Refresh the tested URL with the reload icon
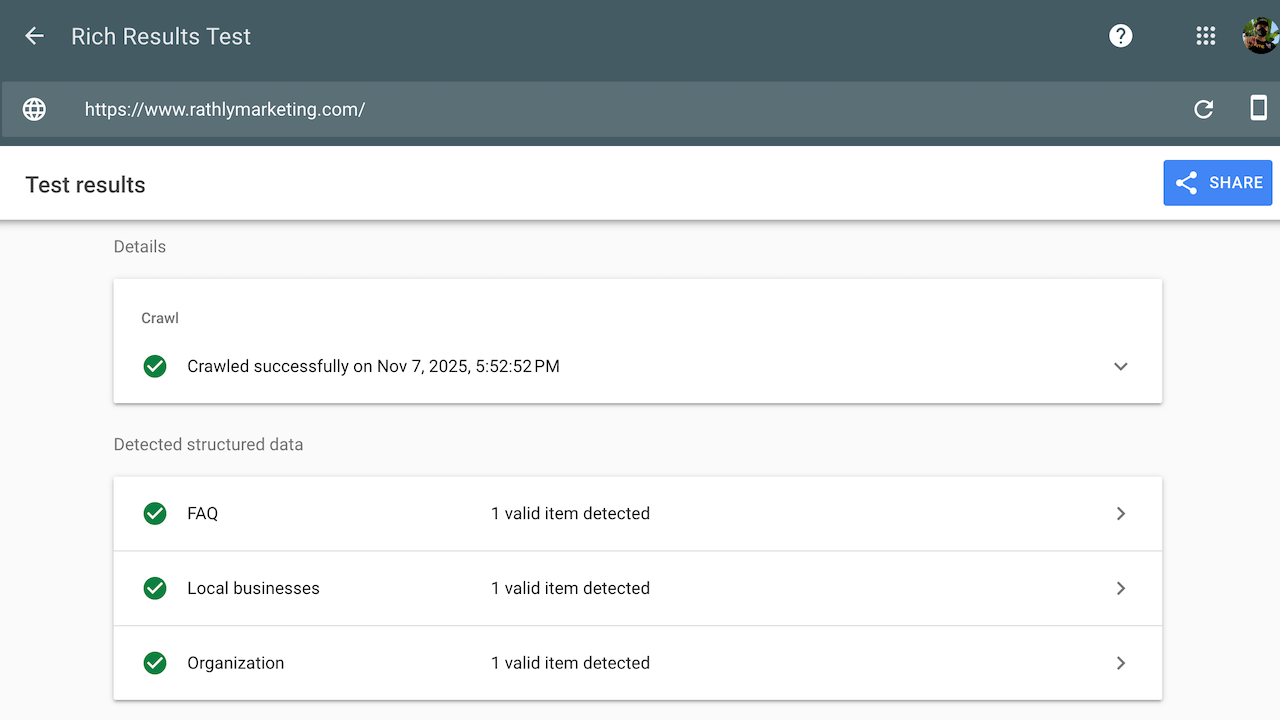This screenshot has height=720, width=1280. click(1204, 109)
